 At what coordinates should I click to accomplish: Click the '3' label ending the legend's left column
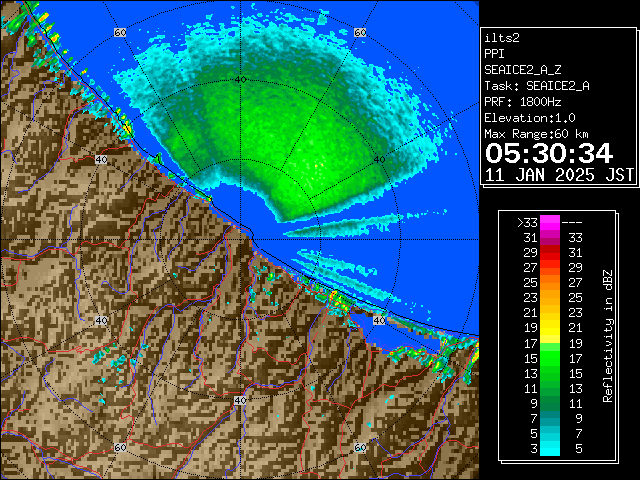(534, 449)
